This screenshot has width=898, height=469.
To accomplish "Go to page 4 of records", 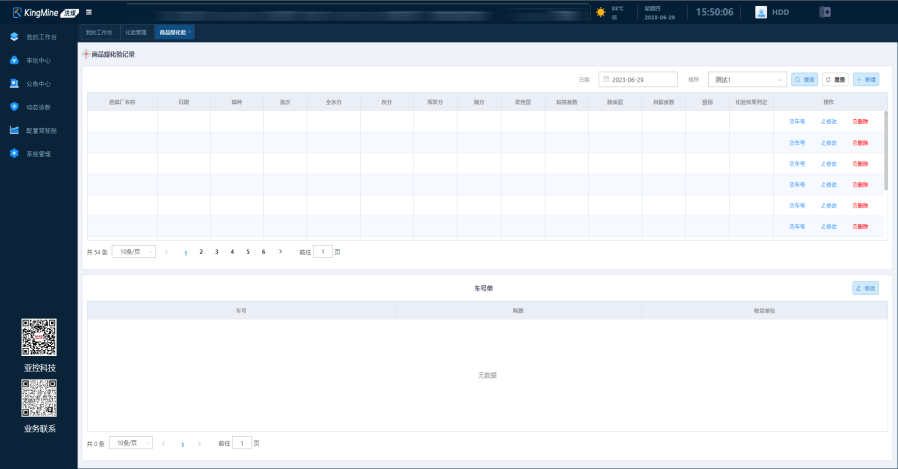I will click(x=232, y=252).
